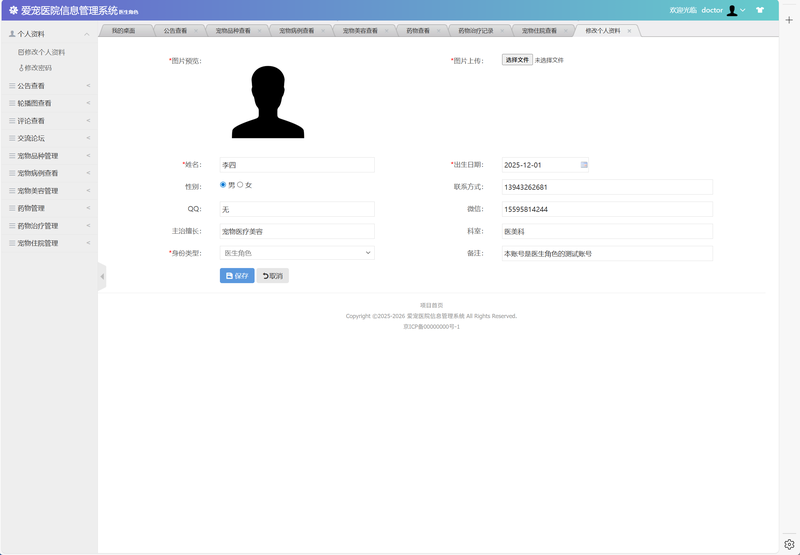800x555 pixels.
Task: Close the 药物治疗记录 tab
Action: coord(502,31)
